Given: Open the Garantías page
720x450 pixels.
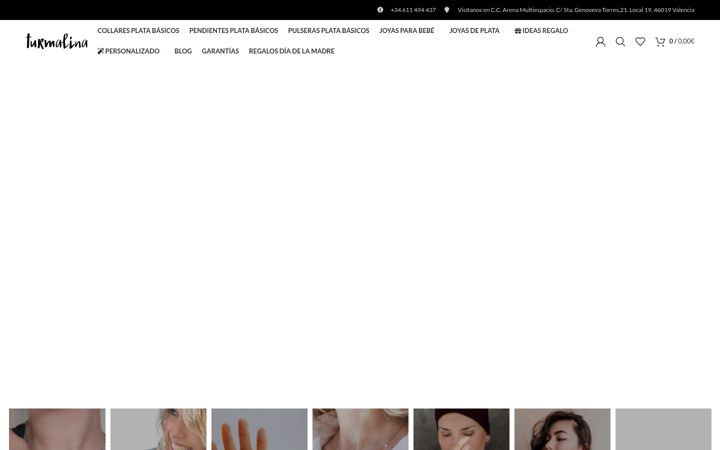Looking at the screenshot, I should (x=220, y=51).
